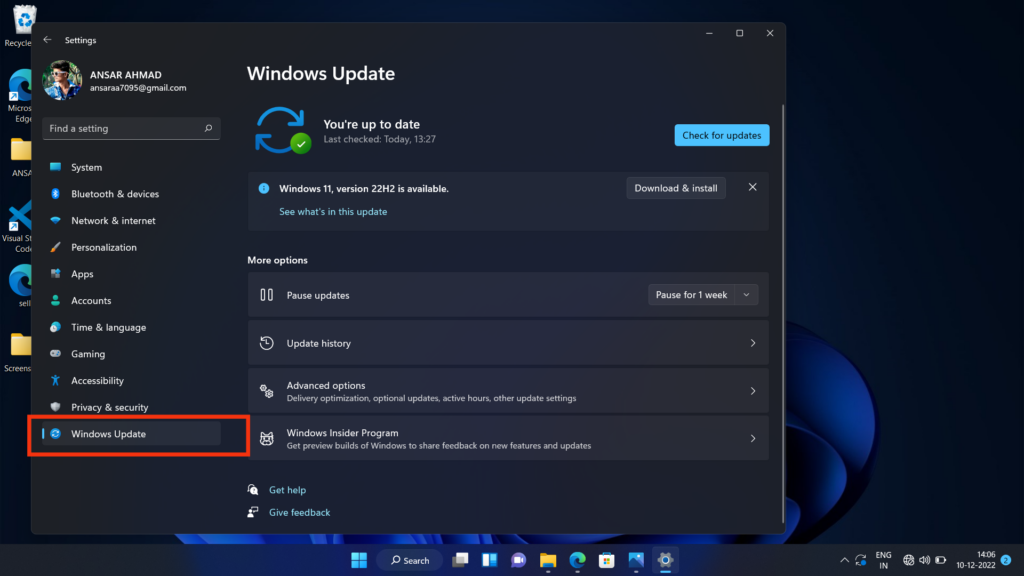Select Personalization in sidebar
The image size is (1024, 576).
tap(131, 248)
